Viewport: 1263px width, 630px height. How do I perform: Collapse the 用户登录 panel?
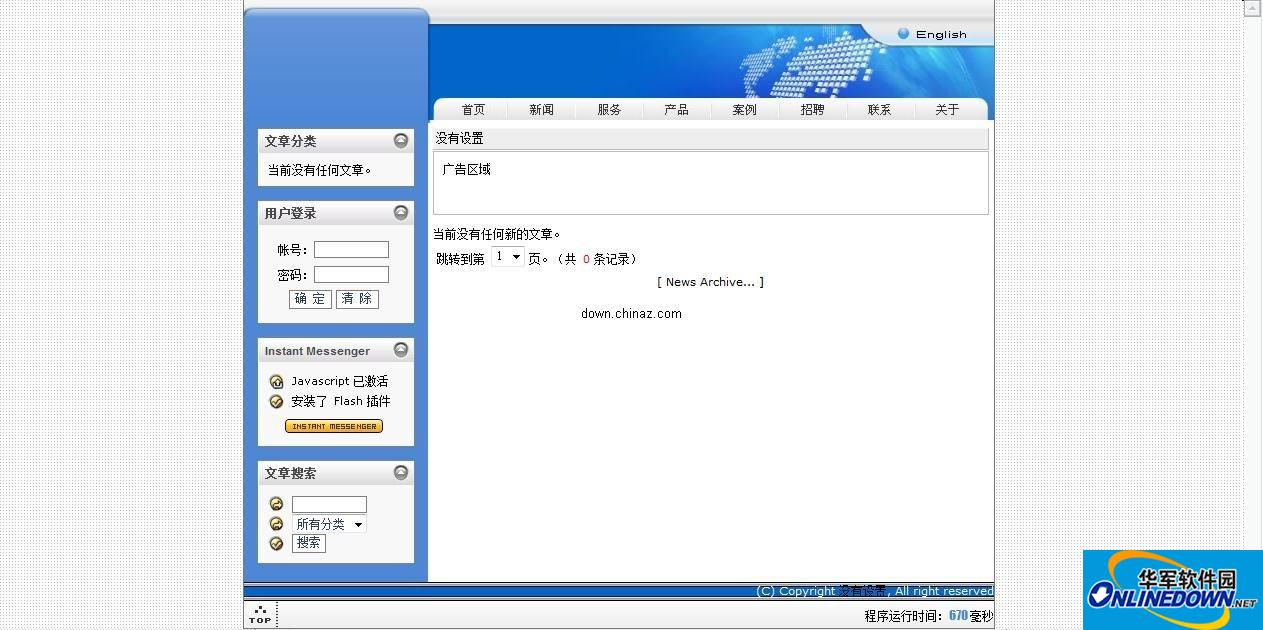401,212
